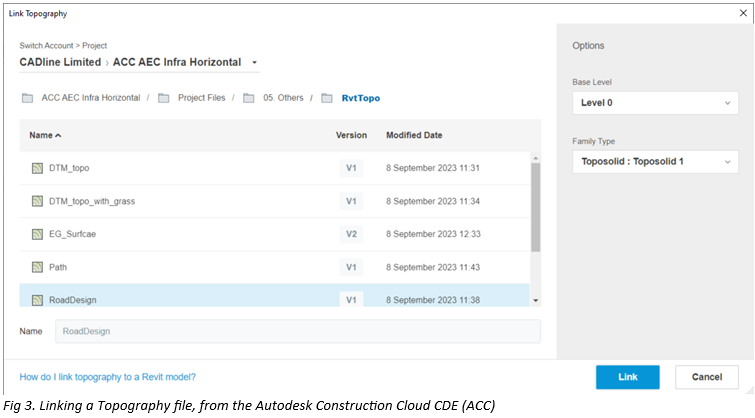Click V2 version badge of EG_Surfcae
Screen dimensions: 755x418
[351, 234]
